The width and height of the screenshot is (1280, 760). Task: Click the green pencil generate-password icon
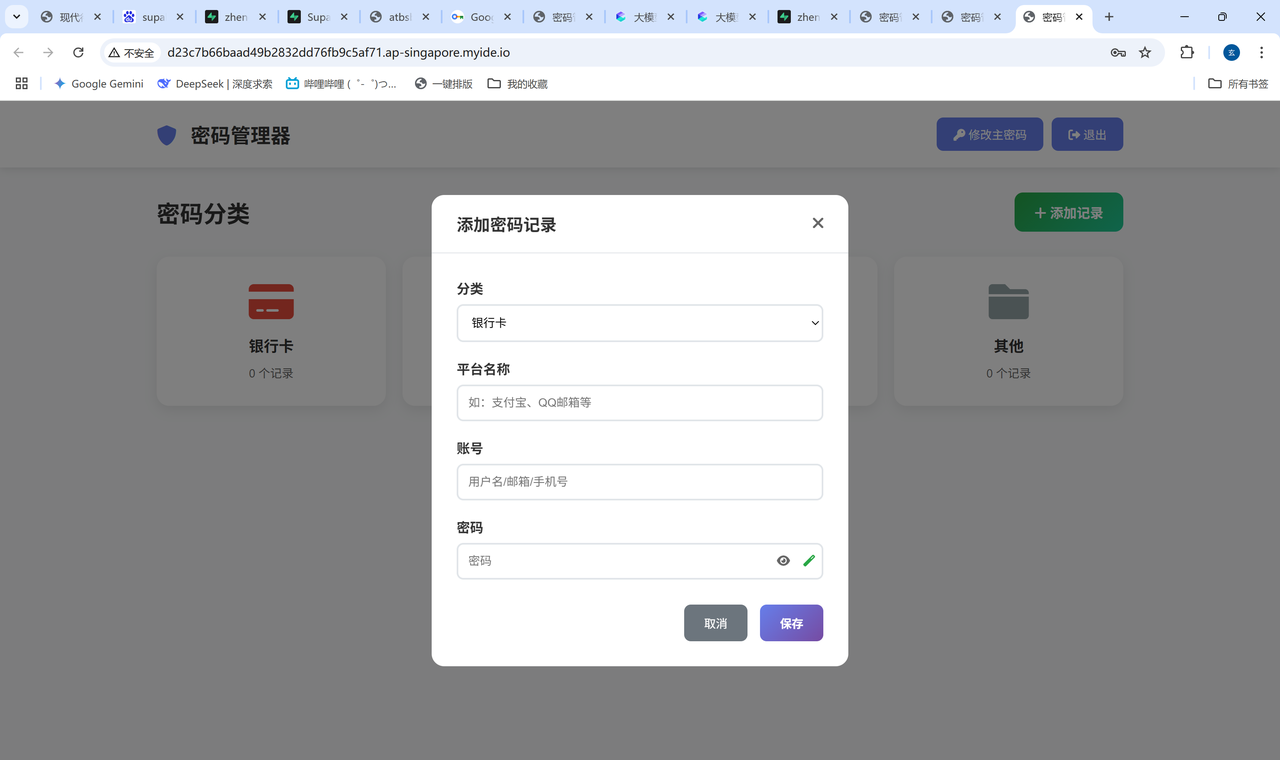[809, 561]
